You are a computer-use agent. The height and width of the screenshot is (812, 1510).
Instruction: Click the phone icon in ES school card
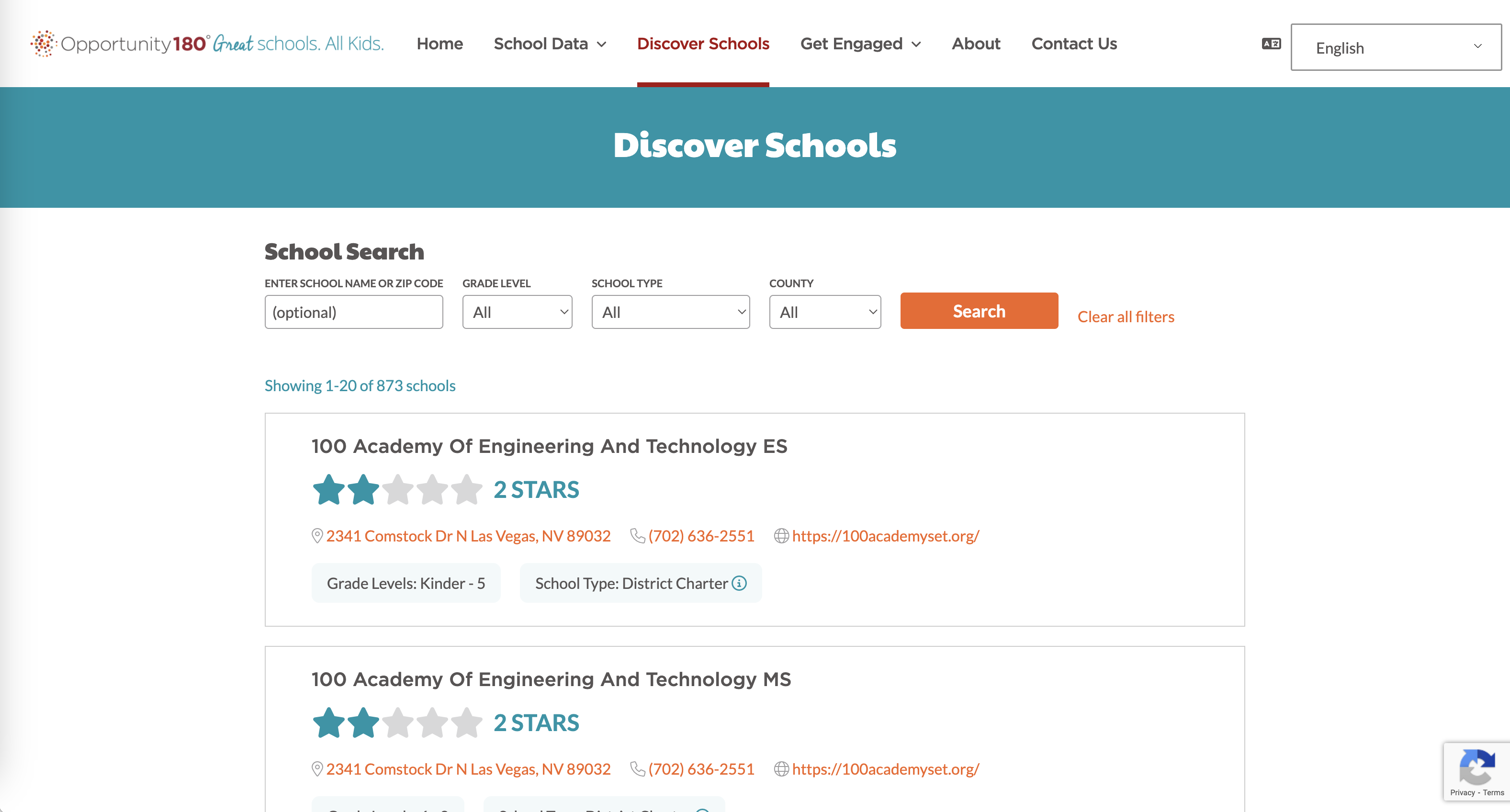point(637,536)
